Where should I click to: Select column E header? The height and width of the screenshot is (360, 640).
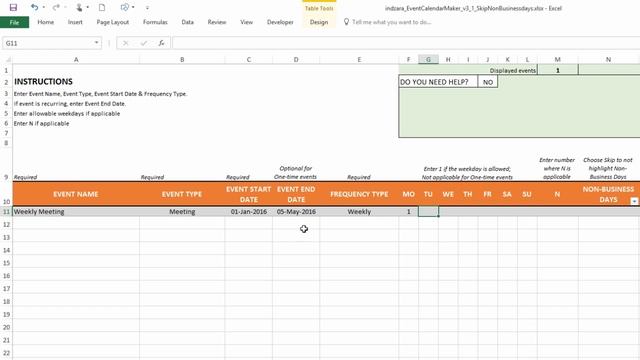point(359,60)
